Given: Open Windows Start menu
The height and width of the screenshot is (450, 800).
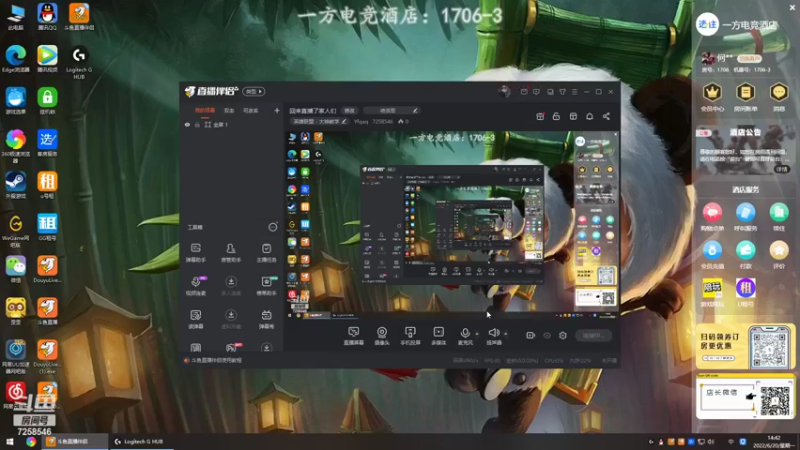Looking at the screenshot, I should [x=9, y=441].
